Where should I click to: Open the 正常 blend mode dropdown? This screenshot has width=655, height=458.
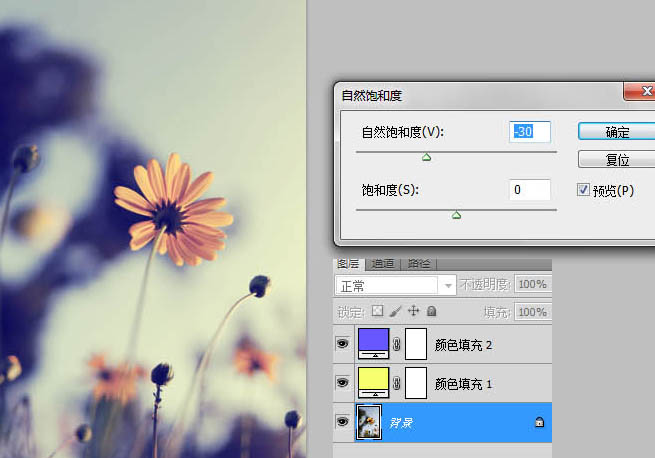point(396,285)
